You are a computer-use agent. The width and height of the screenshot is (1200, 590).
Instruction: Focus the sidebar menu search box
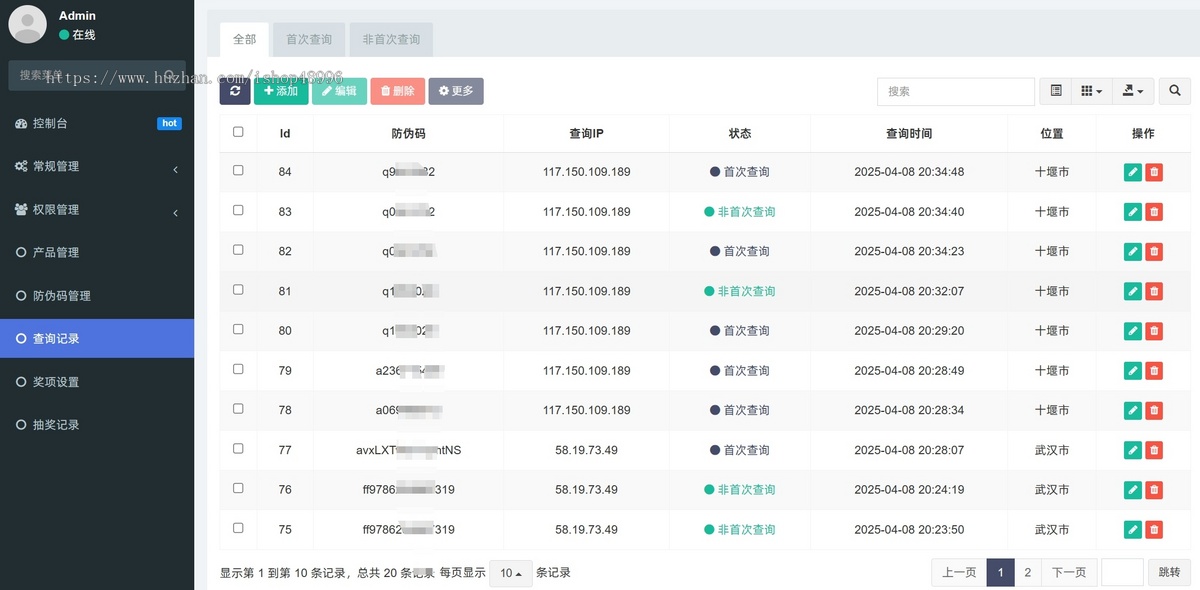(x=97, y=75)
